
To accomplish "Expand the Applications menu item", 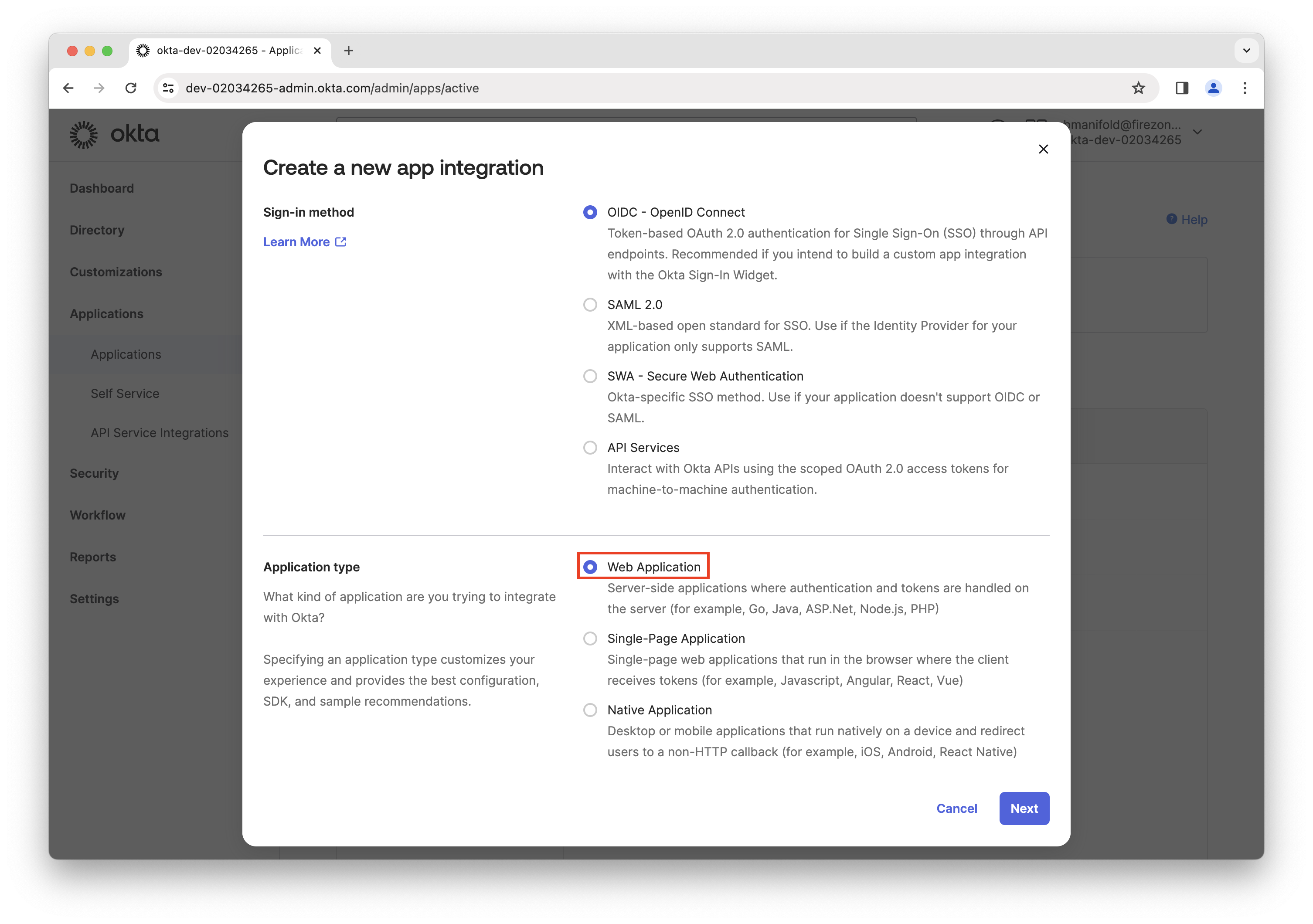I will click(107, 313).
